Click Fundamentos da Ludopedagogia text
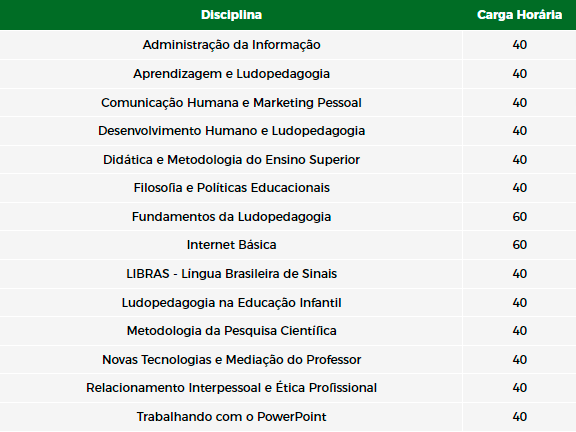Screen dimensions: 576x432 pos(231,217)
